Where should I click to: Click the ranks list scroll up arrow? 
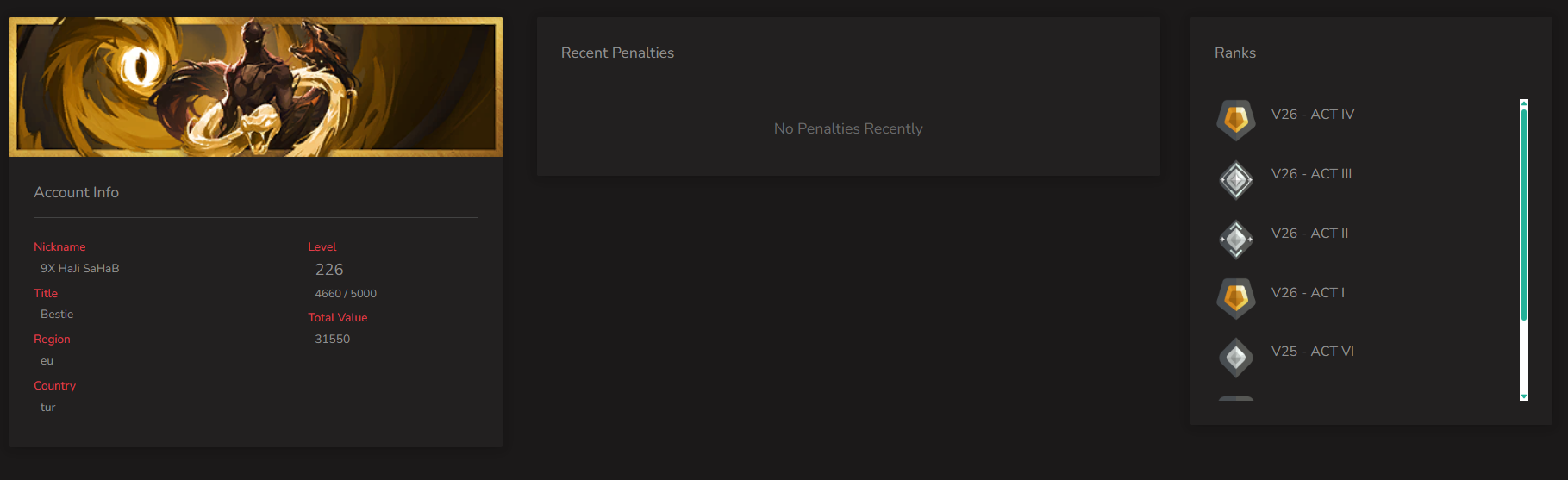tap(1524, 103)
